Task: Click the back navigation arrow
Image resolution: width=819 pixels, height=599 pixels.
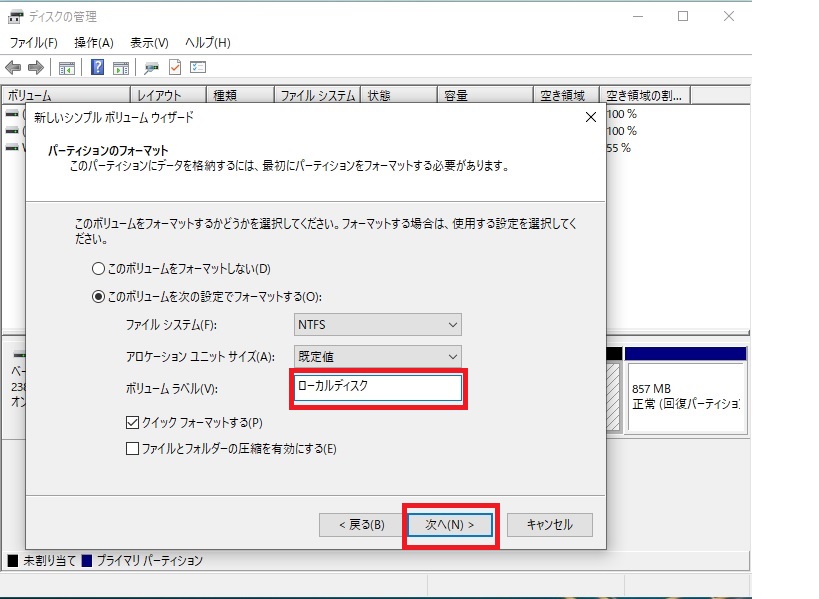Action: pos(13,67)
